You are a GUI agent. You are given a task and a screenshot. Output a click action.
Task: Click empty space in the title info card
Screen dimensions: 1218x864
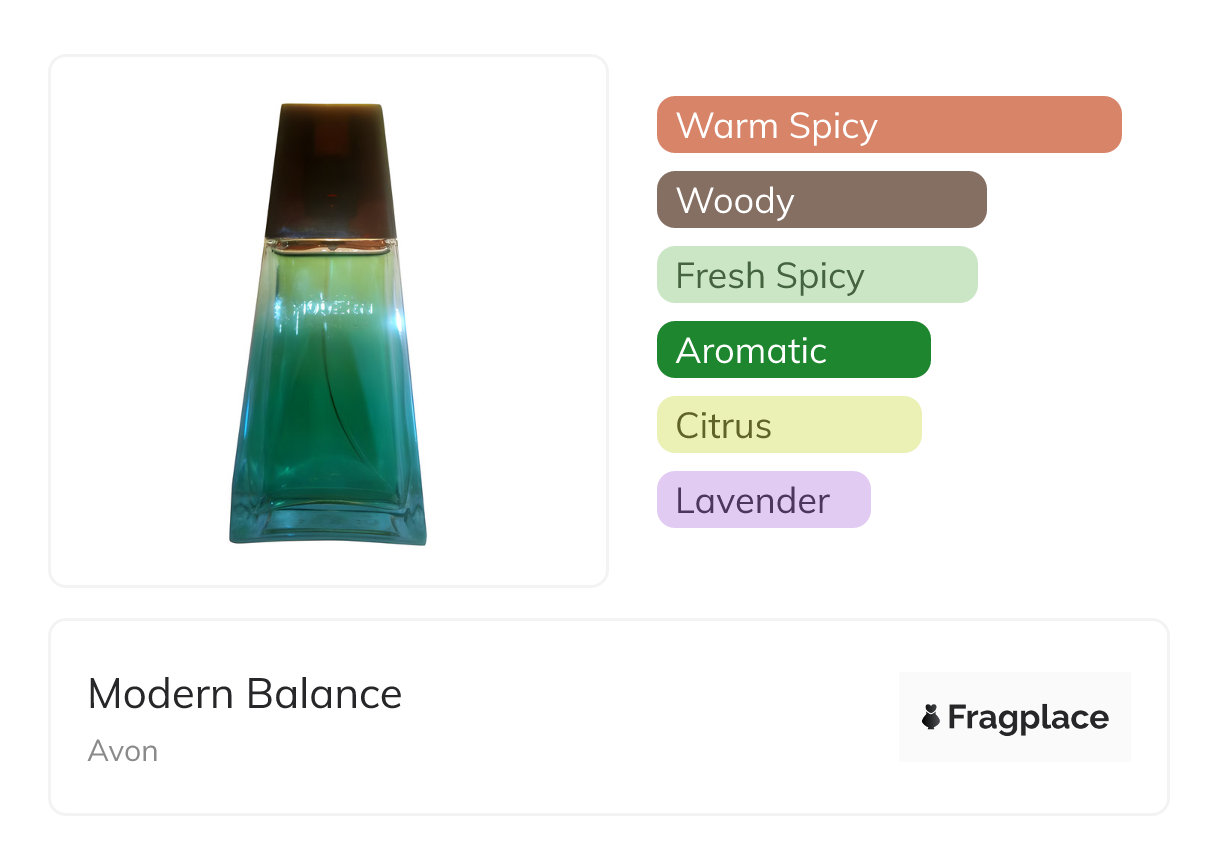click(x=650, y=717)
